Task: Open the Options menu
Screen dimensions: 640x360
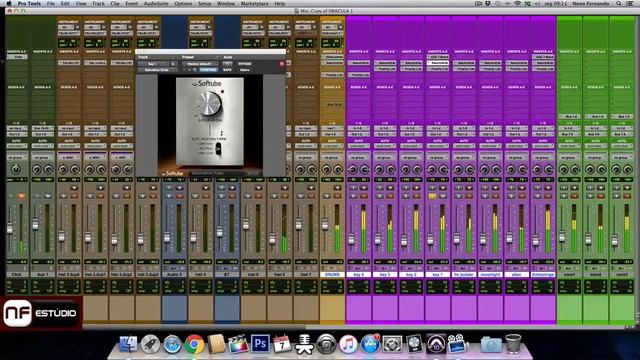Action: pyautogui.click(x=183, y=3)
